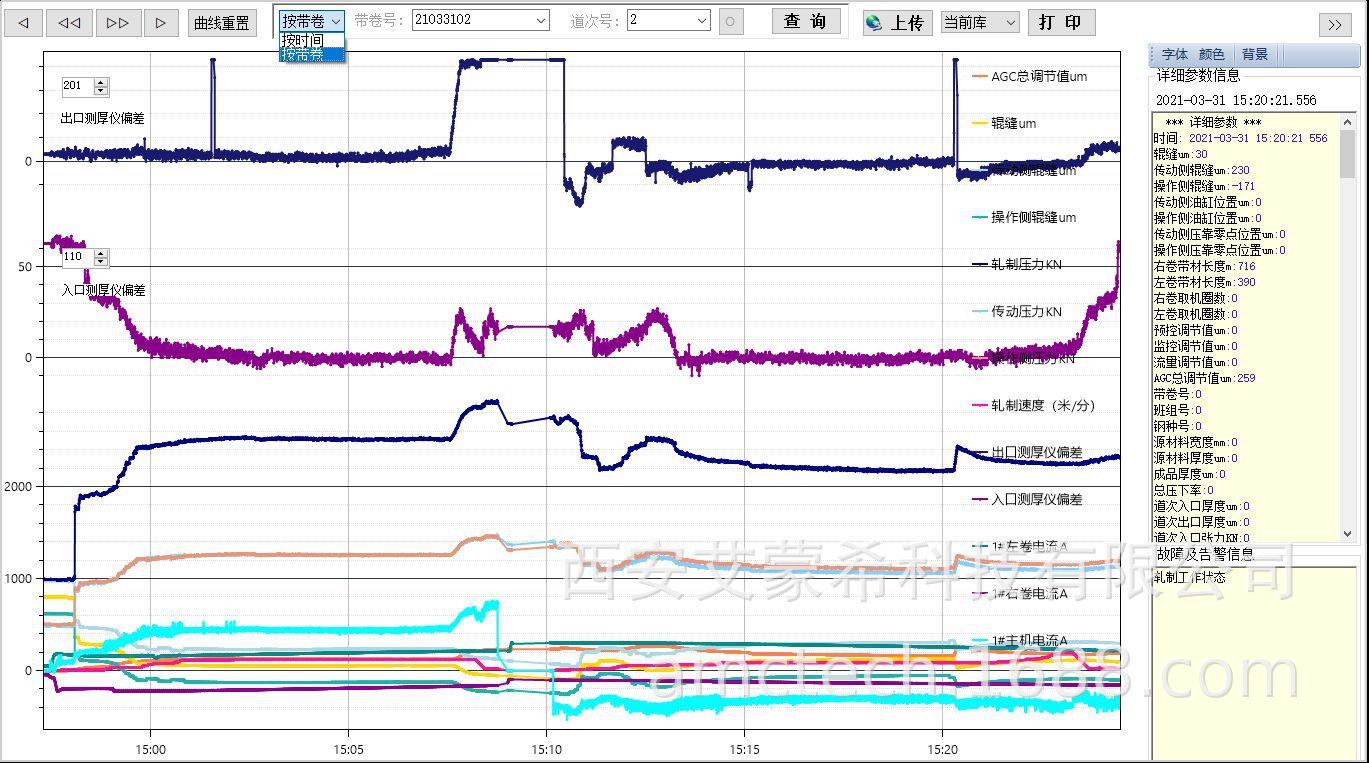Click the 上传 upload globe button
Image resolution: width=1369 pixels, height=763 pixels.
point(896,23)
